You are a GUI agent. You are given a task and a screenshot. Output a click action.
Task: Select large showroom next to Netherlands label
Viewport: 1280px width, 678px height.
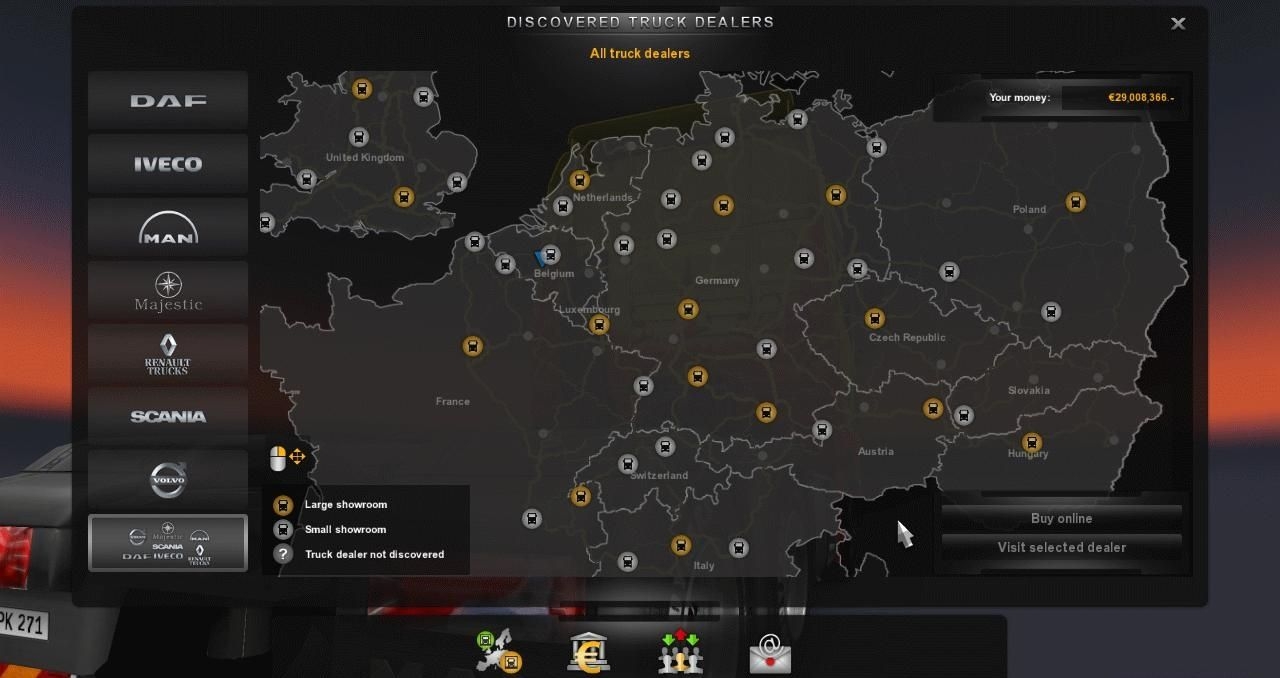(x=579, y=180)
